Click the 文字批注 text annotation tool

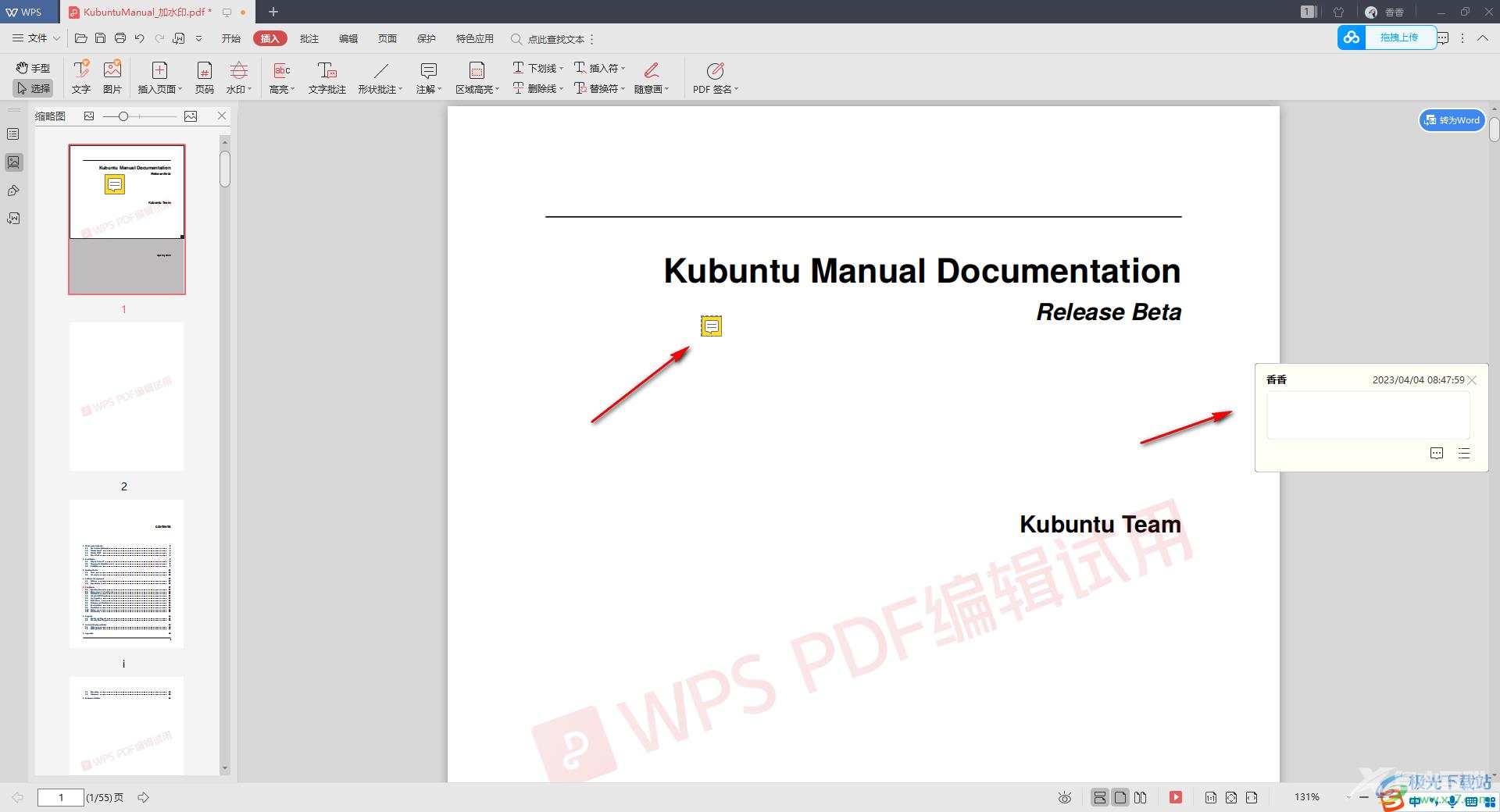click(327, 77)
